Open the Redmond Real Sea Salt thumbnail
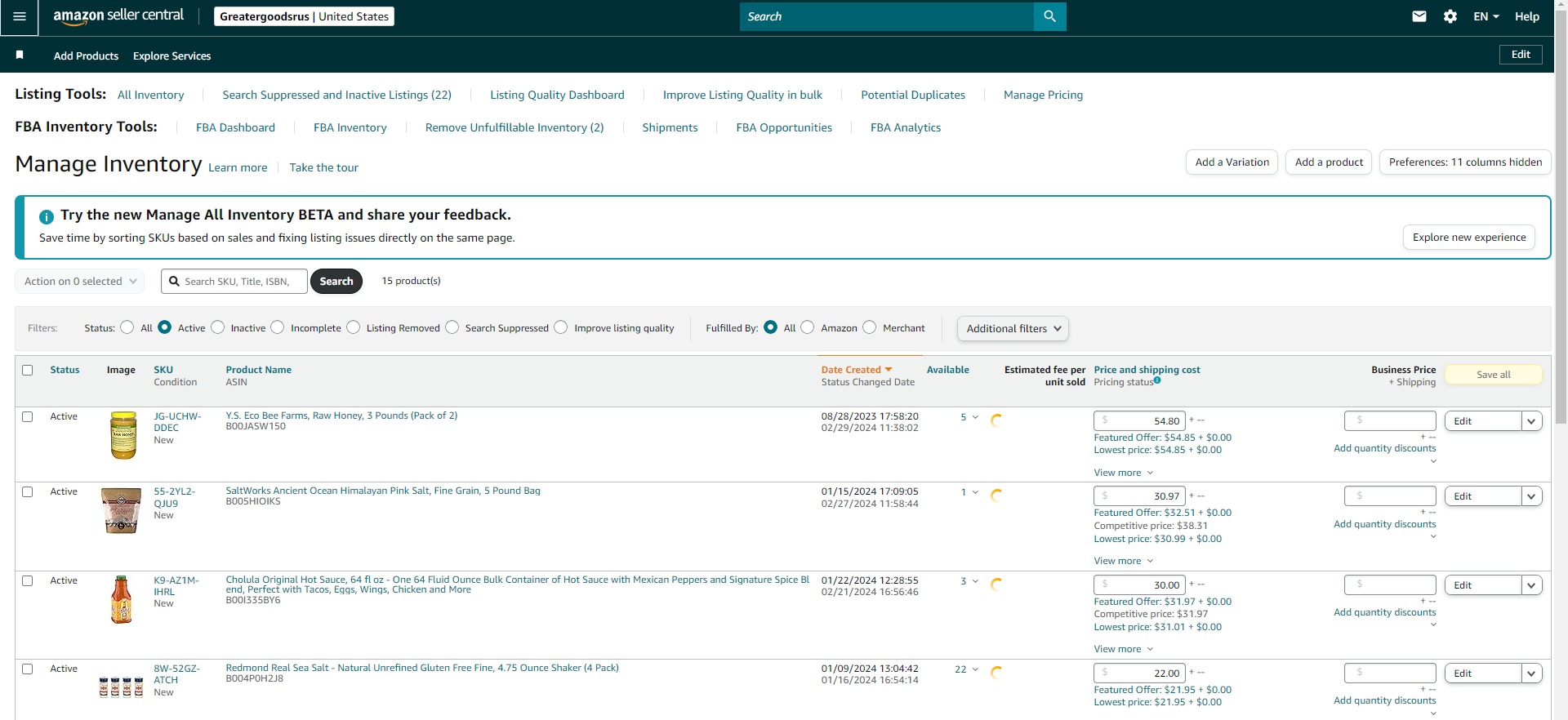Screen dimensions: 1568x720 pos(121,687)
